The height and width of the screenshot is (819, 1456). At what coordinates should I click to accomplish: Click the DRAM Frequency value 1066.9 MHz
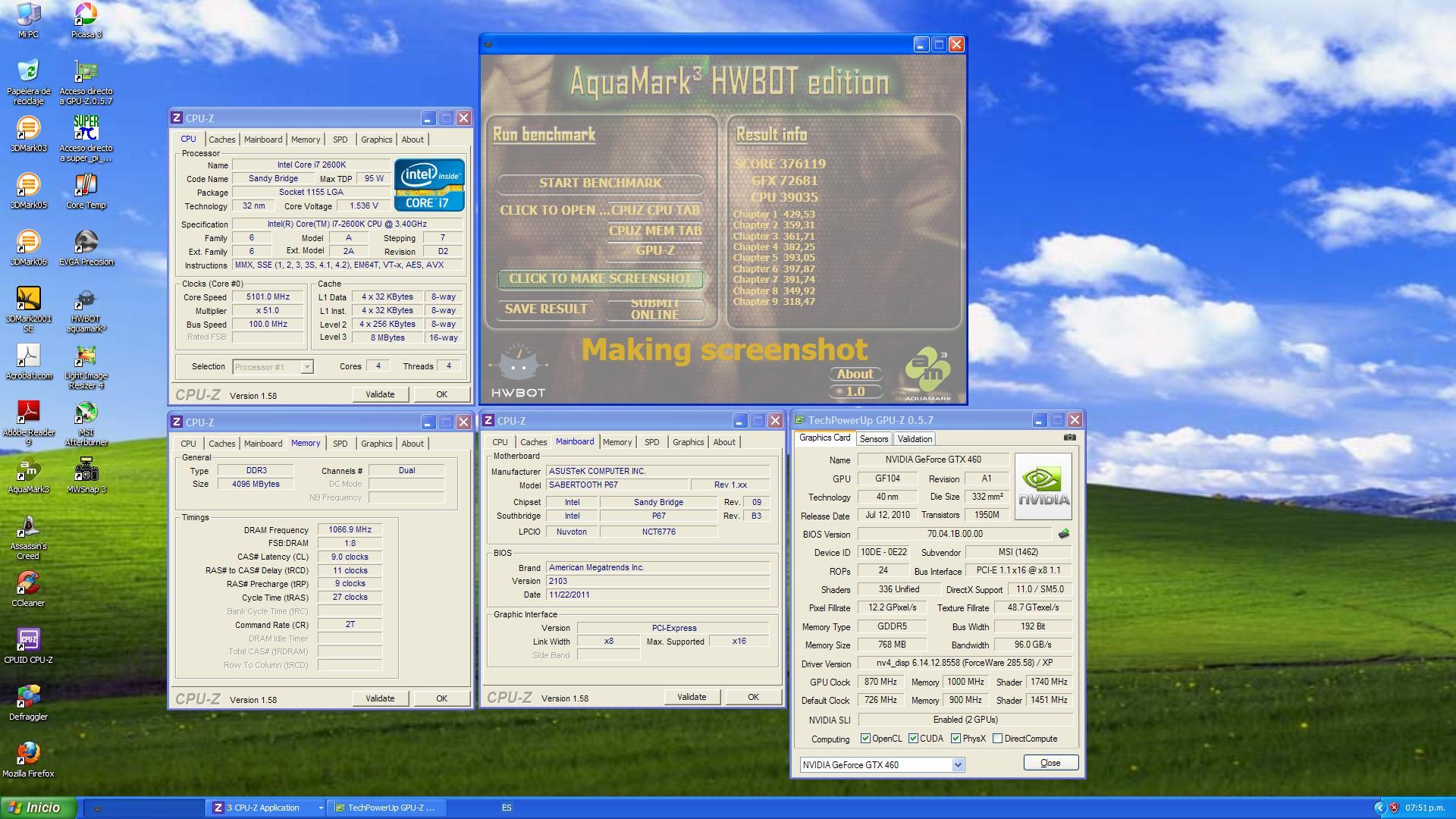350,530
